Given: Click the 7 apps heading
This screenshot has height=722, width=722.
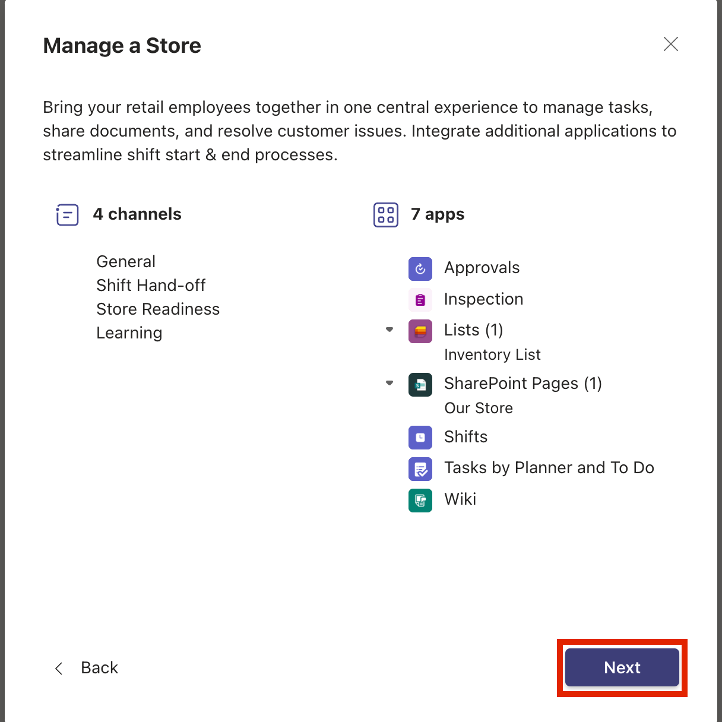Looking at the screenshot, I should [437, 214].
